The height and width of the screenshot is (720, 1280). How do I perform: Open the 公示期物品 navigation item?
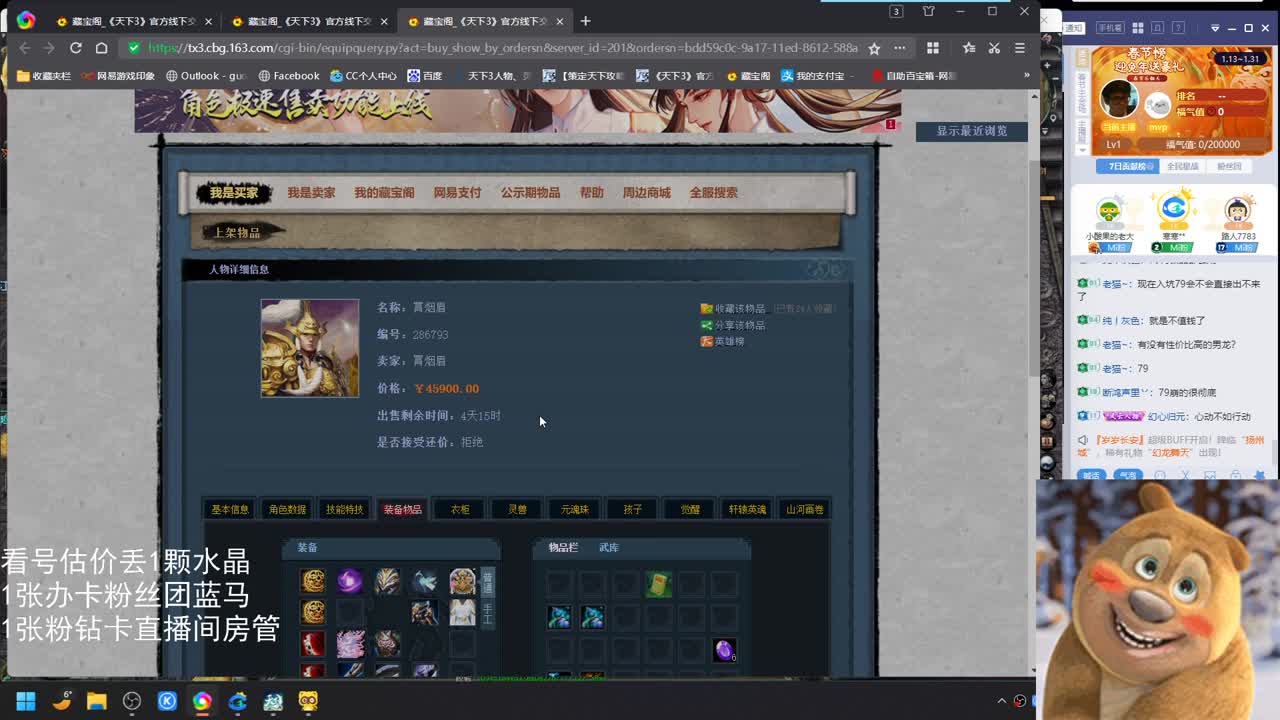tap(530, 193)
